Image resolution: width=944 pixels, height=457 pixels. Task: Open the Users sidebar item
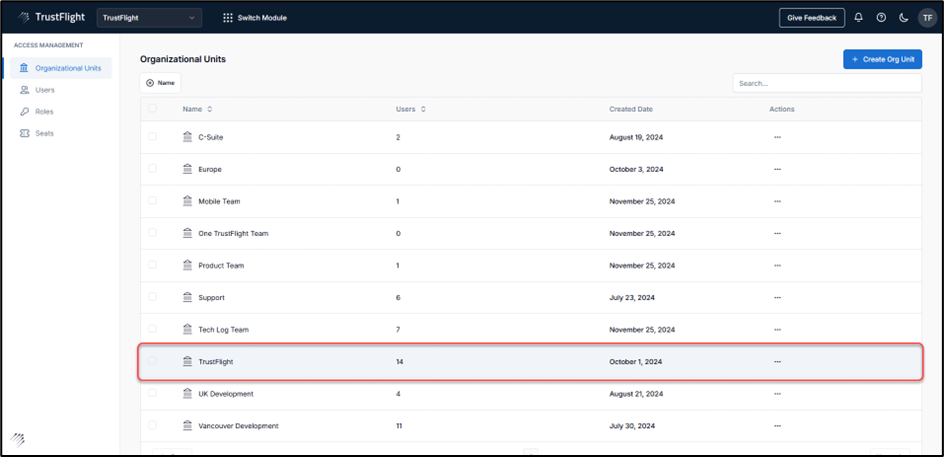44,90
